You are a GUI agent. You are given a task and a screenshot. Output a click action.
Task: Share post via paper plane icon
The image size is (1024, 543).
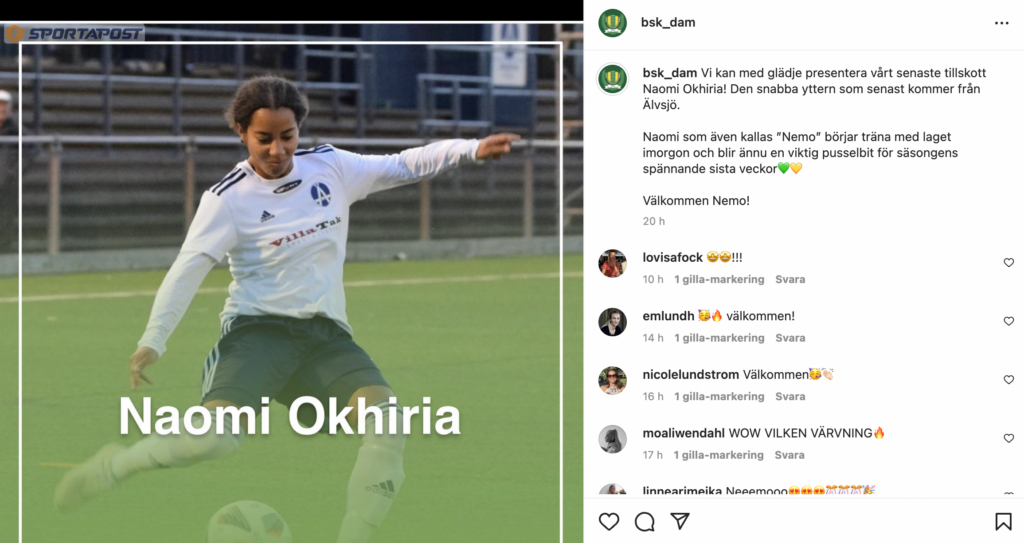click(680, 521)
